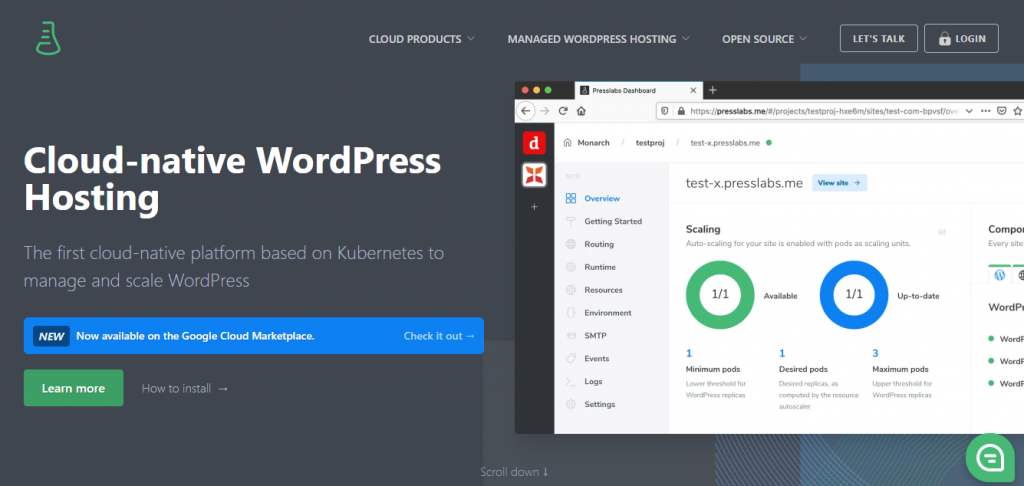The height and width of the screenshot is (486, 1024).
Task: Click the Pocket save icon in browser toolbar
Action: pyautogui.click(x=1002, y=111)
